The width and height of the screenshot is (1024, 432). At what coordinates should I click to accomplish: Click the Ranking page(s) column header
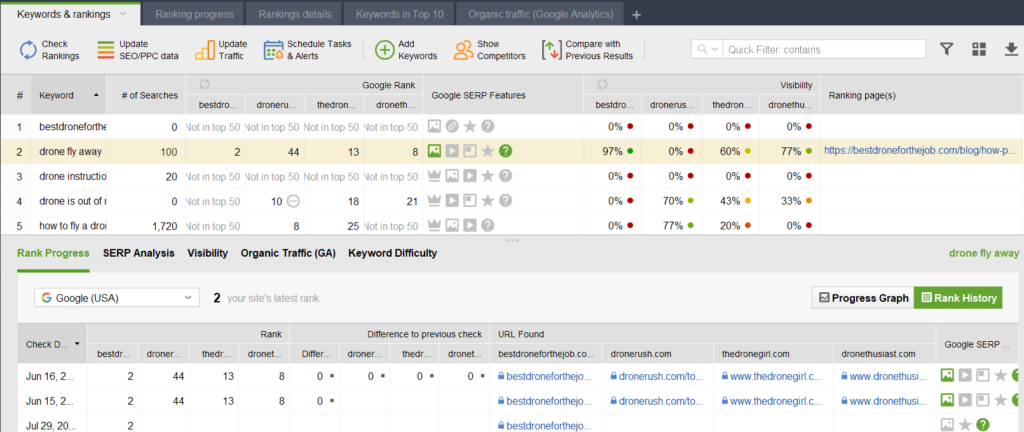pos(921,95)
